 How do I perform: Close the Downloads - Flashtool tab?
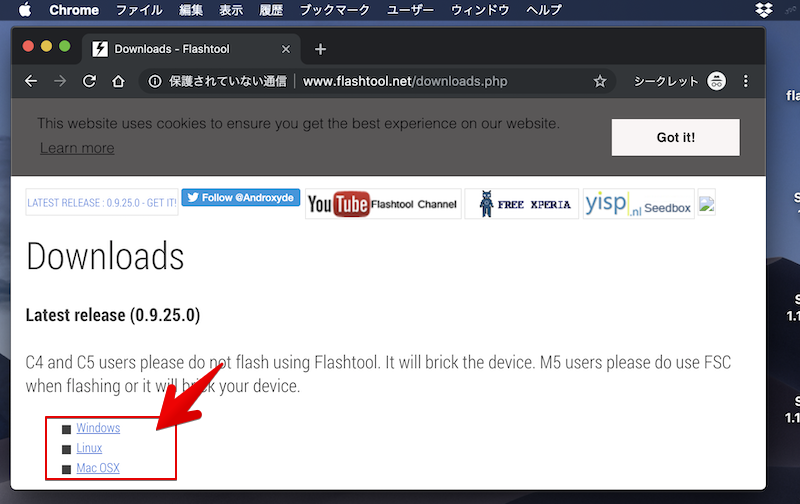[286, 49]
